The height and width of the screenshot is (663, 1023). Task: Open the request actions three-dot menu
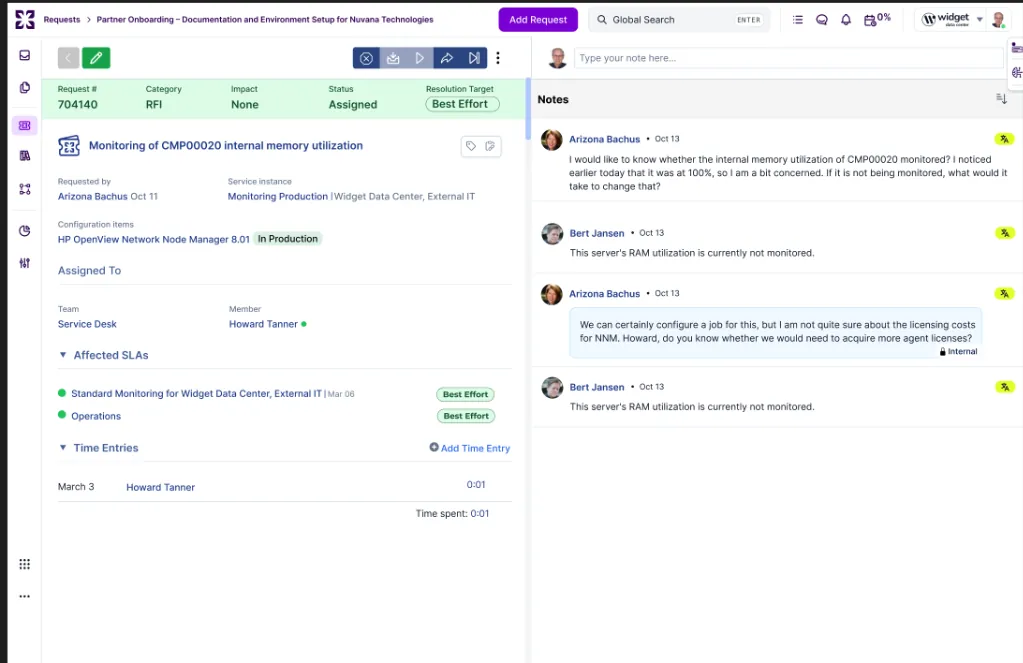click(x=498, y=58)
